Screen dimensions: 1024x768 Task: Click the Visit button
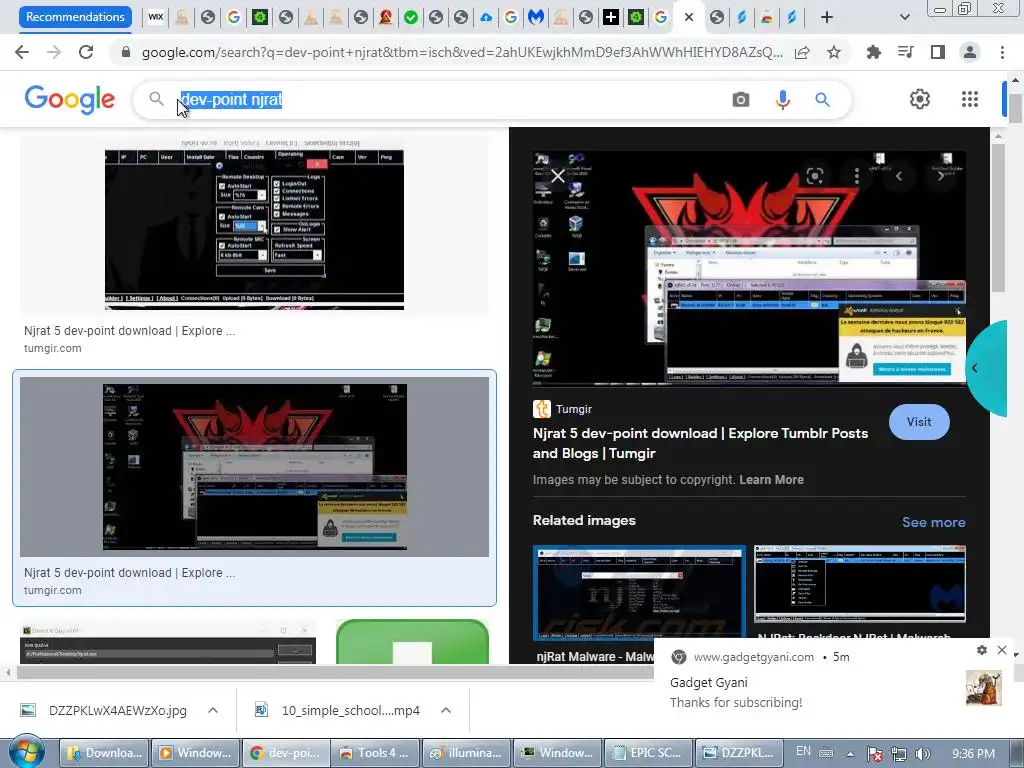pyautogui.click(x=919, y=422)
